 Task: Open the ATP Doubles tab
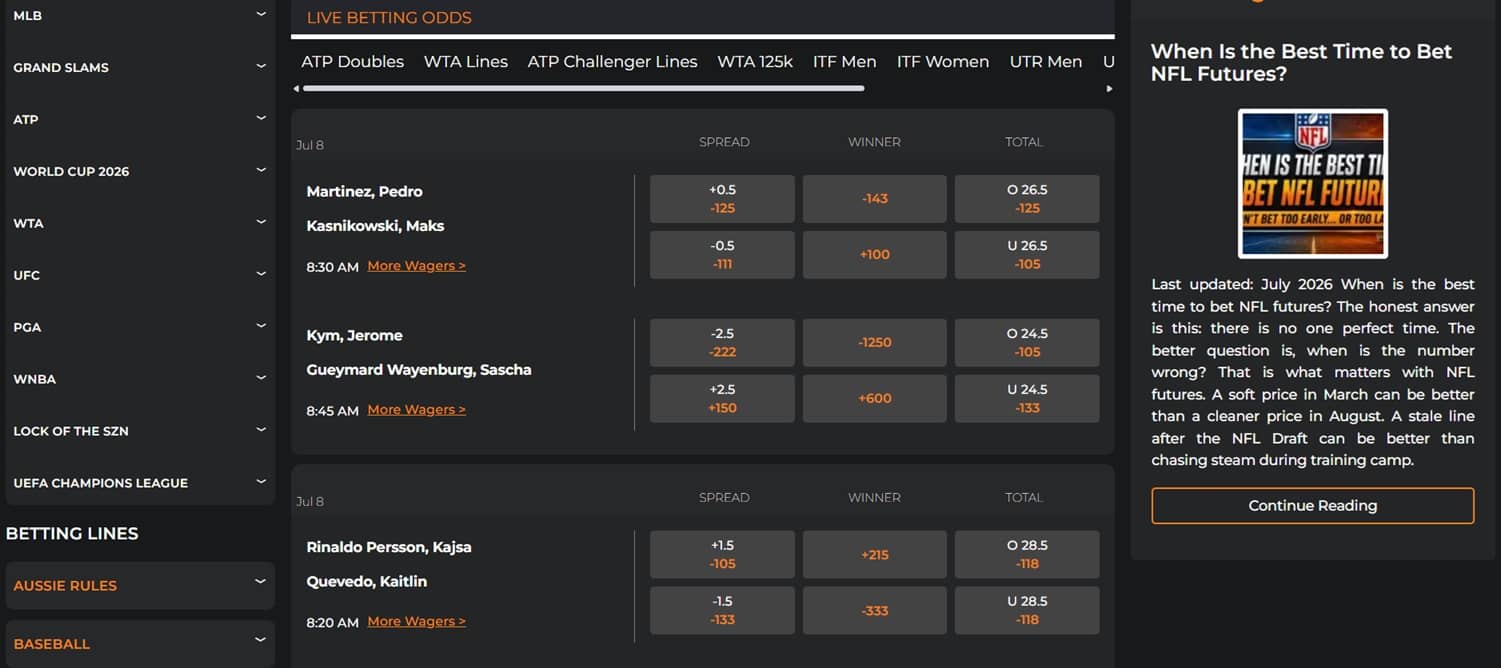pyautogui.click(x=352, y=62)
